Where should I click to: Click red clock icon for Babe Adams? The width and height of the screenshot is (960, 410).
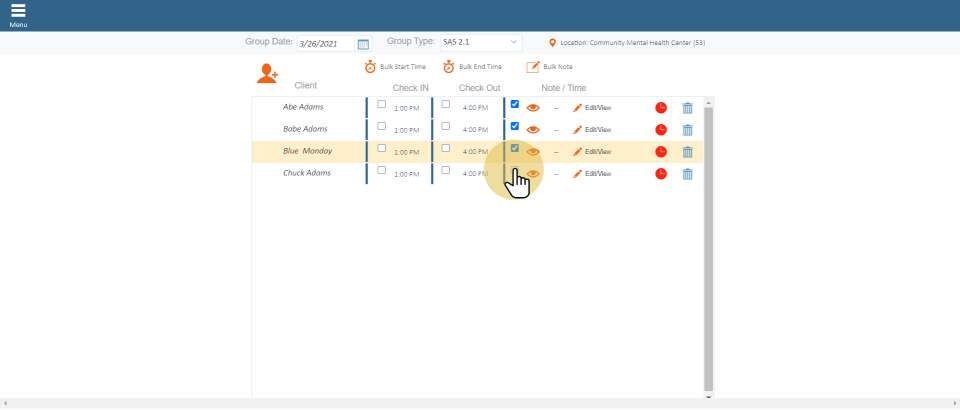pyautogui.click(x=661, y=130)
